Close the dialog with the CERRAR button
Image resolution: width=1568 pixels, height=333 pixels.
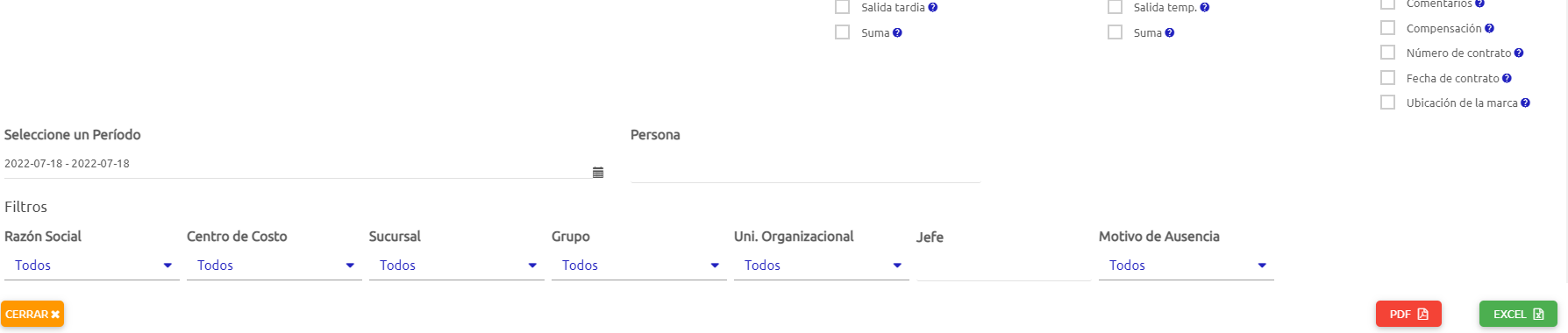click(x=32, y=314)
